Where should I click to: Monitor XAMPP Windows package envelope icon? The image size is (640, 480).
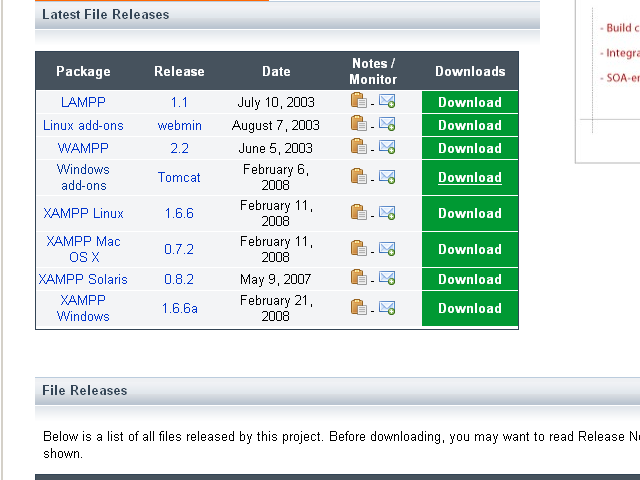coord(387,307)
